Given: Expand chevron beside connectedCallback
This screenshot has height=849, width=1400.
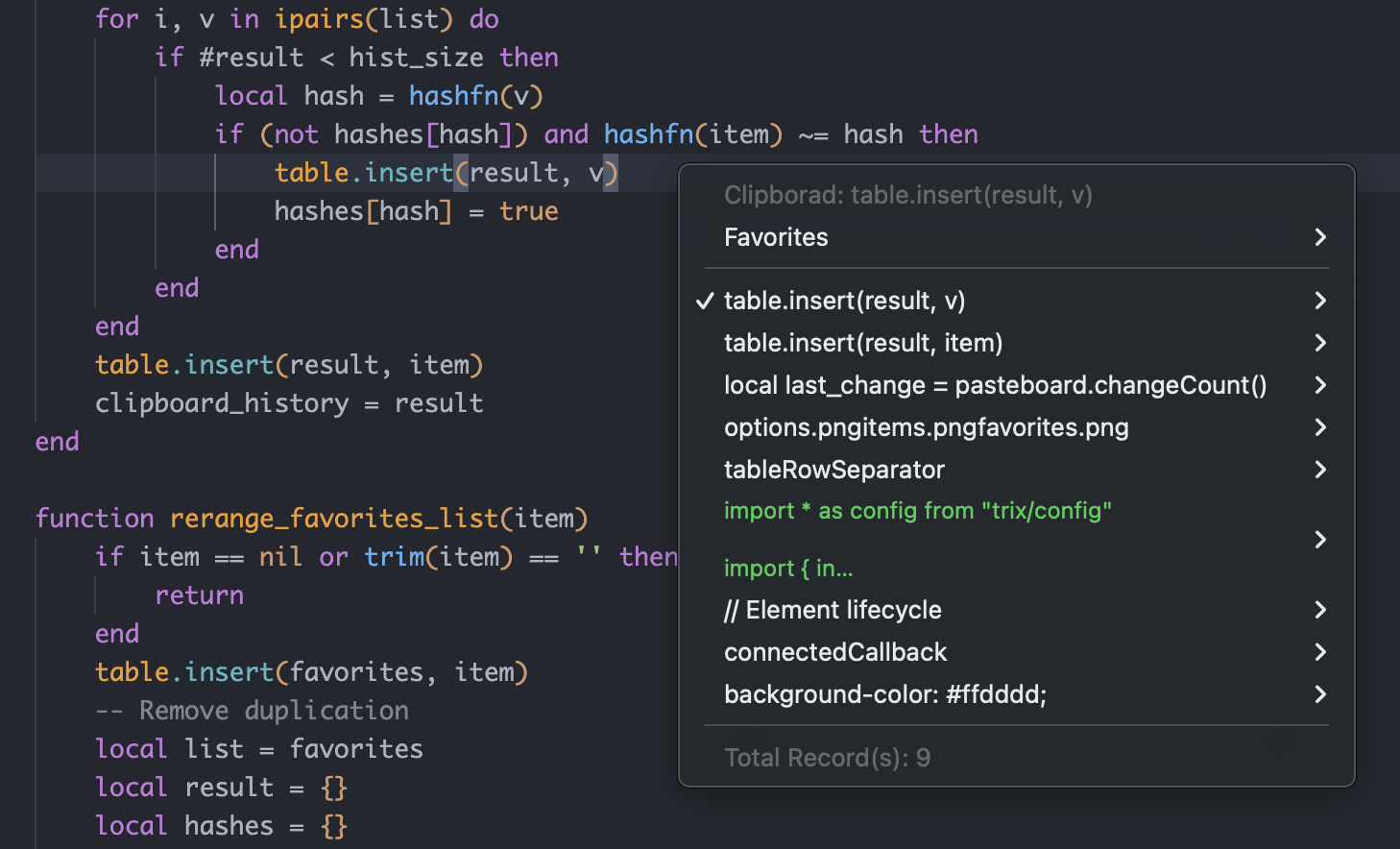Looking at the screenshot, I should coord(1320,652).
